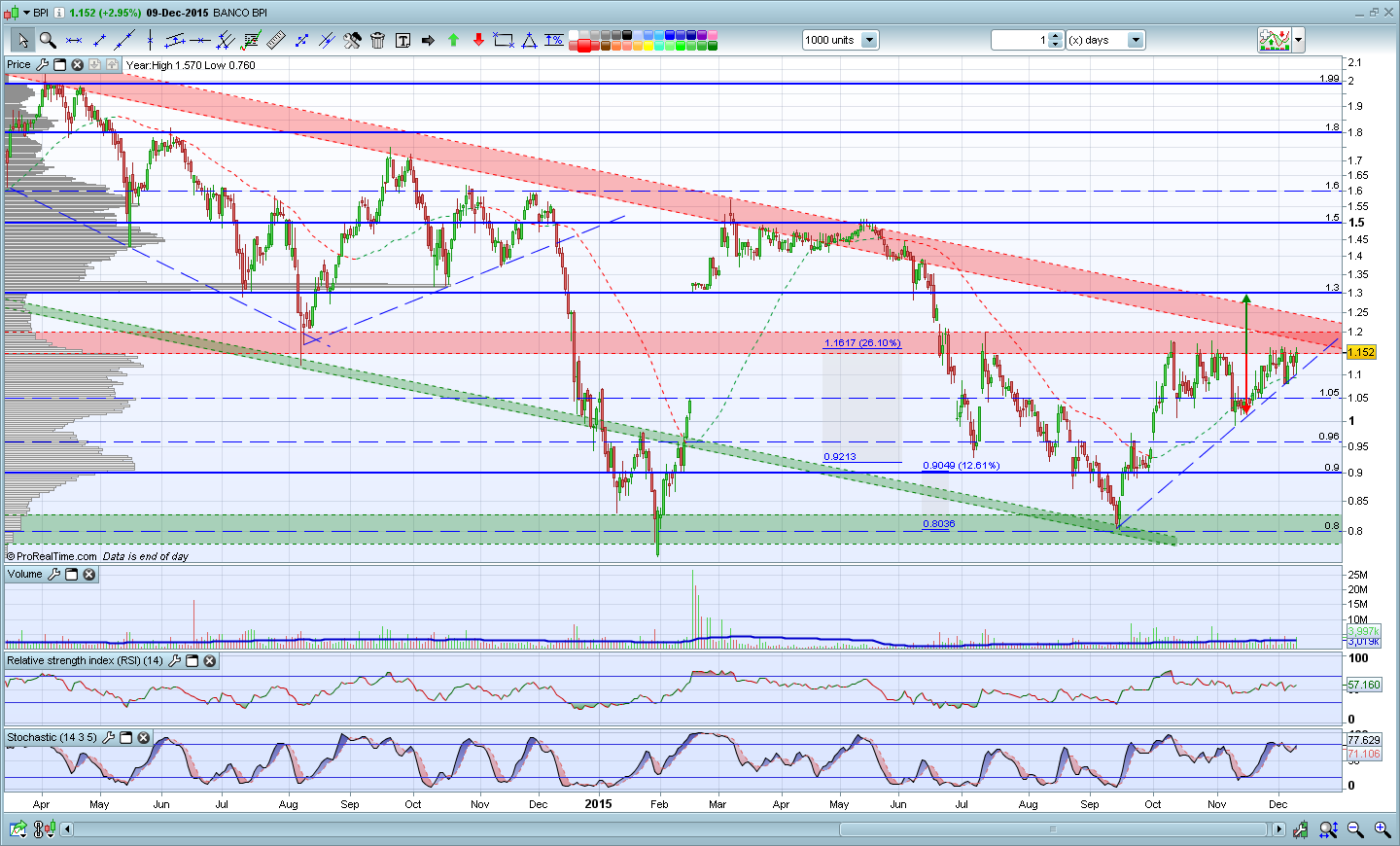Activate the magnifying glass zoom tool

(48, 40)
